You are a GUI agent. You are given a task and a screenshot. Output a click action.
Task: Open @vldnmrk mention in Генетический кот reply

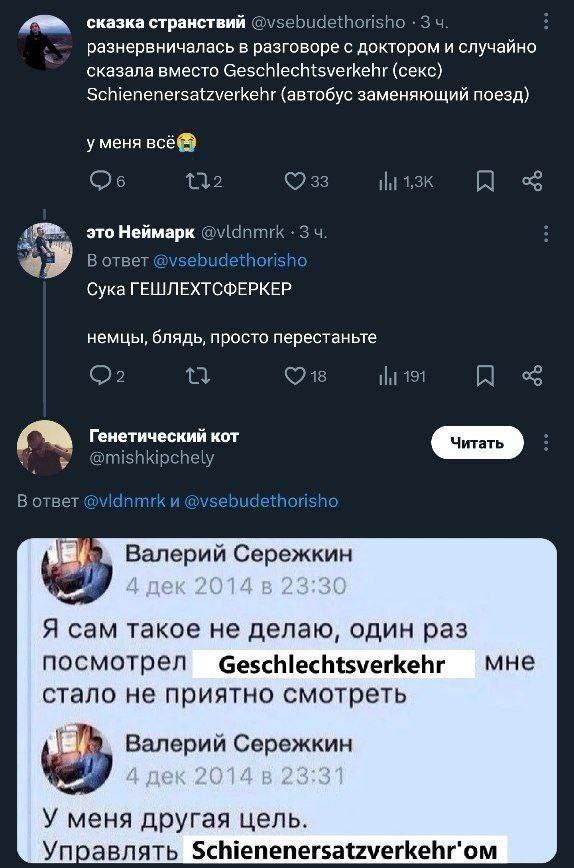124,501
